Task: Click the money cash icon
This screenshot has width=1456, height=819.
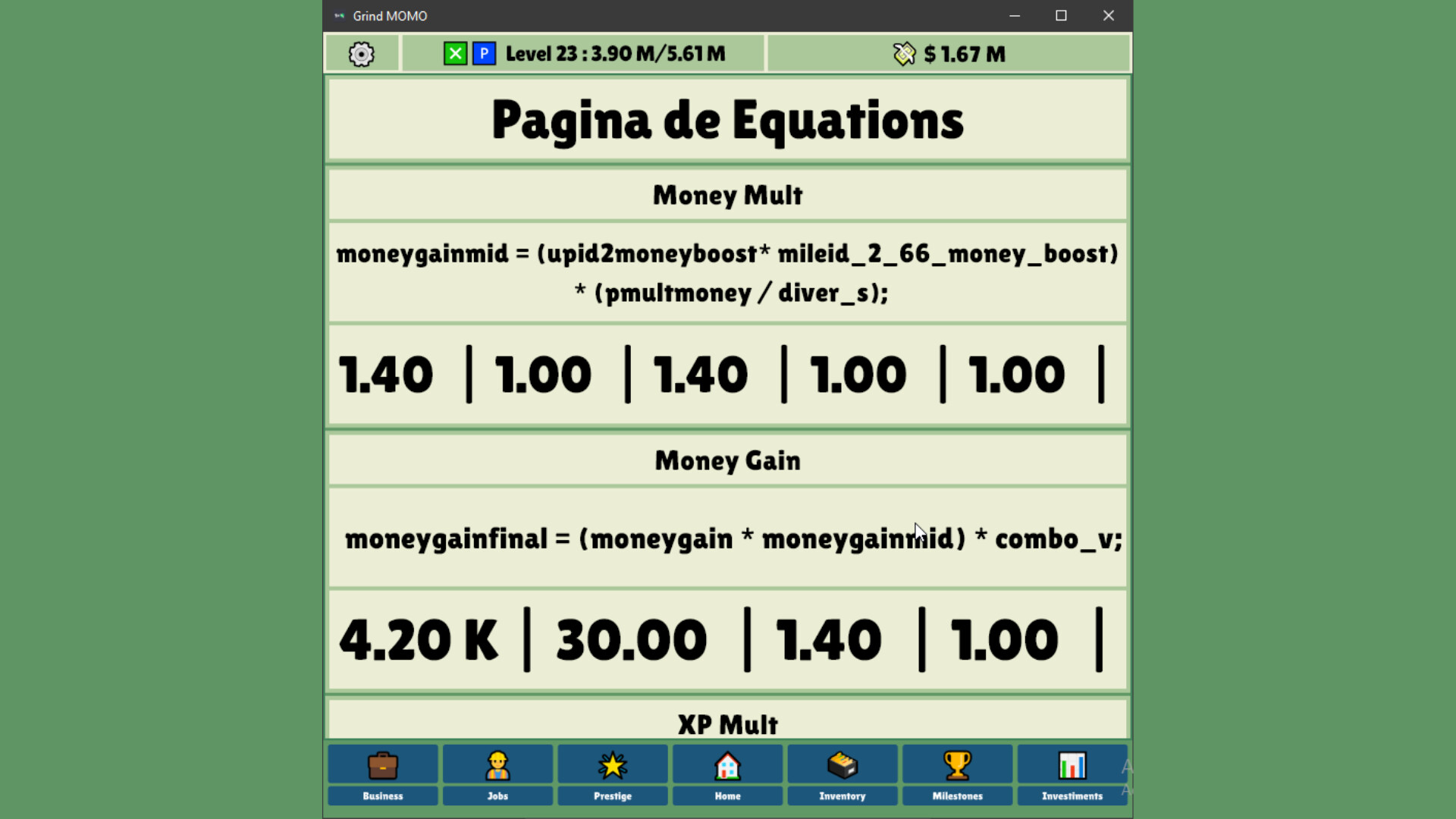Action: coord(904,54)
